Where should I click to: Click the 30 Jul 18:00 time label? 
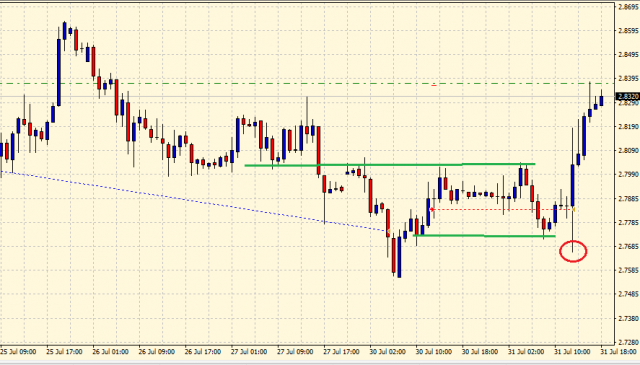(x=480, y=352)
